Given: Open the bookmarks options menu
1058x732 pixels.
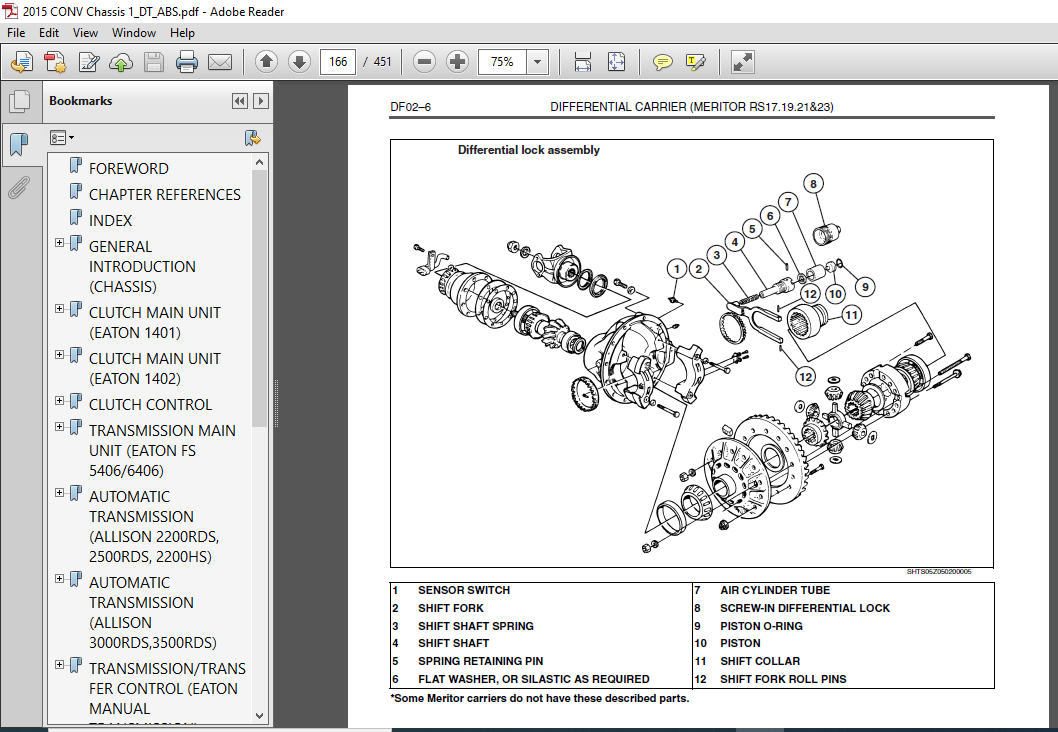Looking at the screenshot, I should click(61, 138).
